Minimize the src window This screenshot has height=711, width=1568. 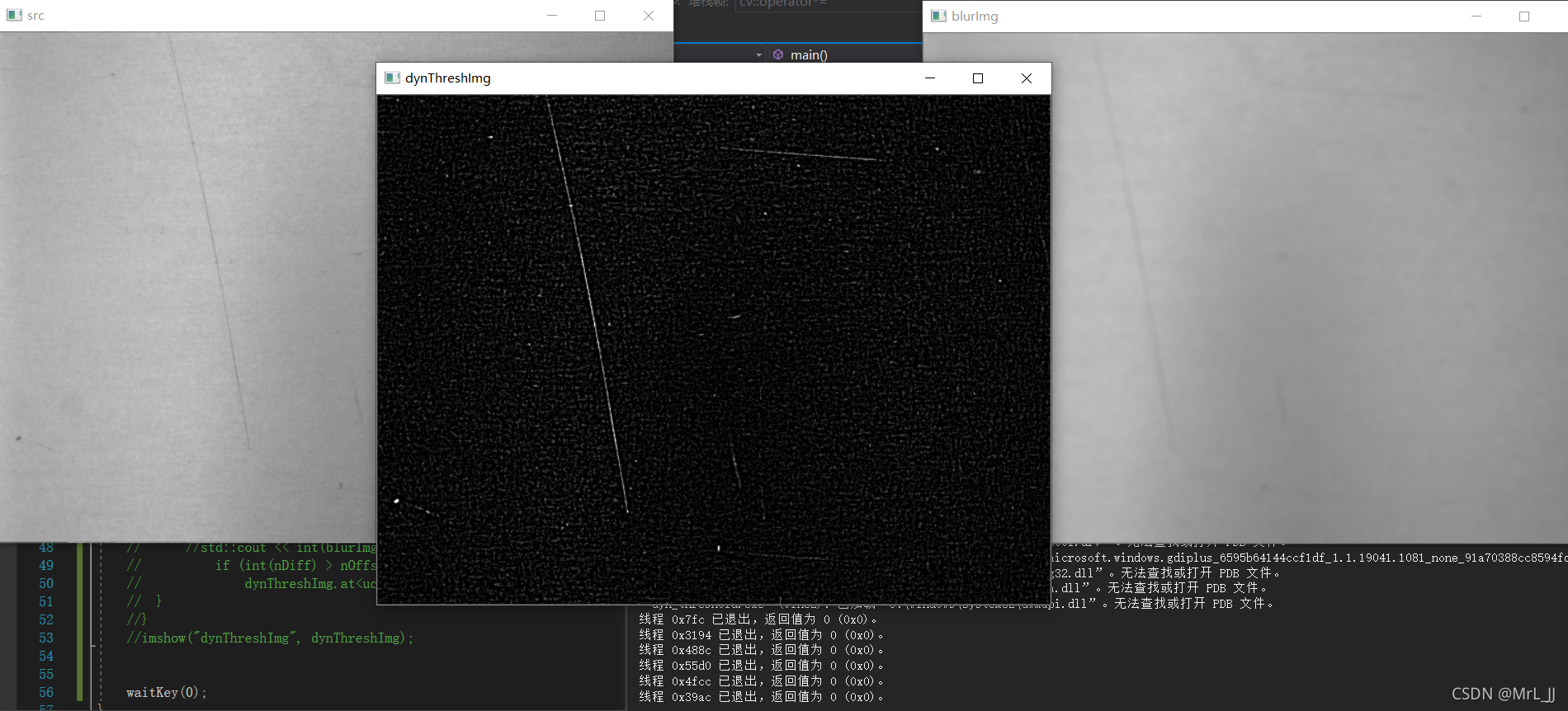[552, 16]
